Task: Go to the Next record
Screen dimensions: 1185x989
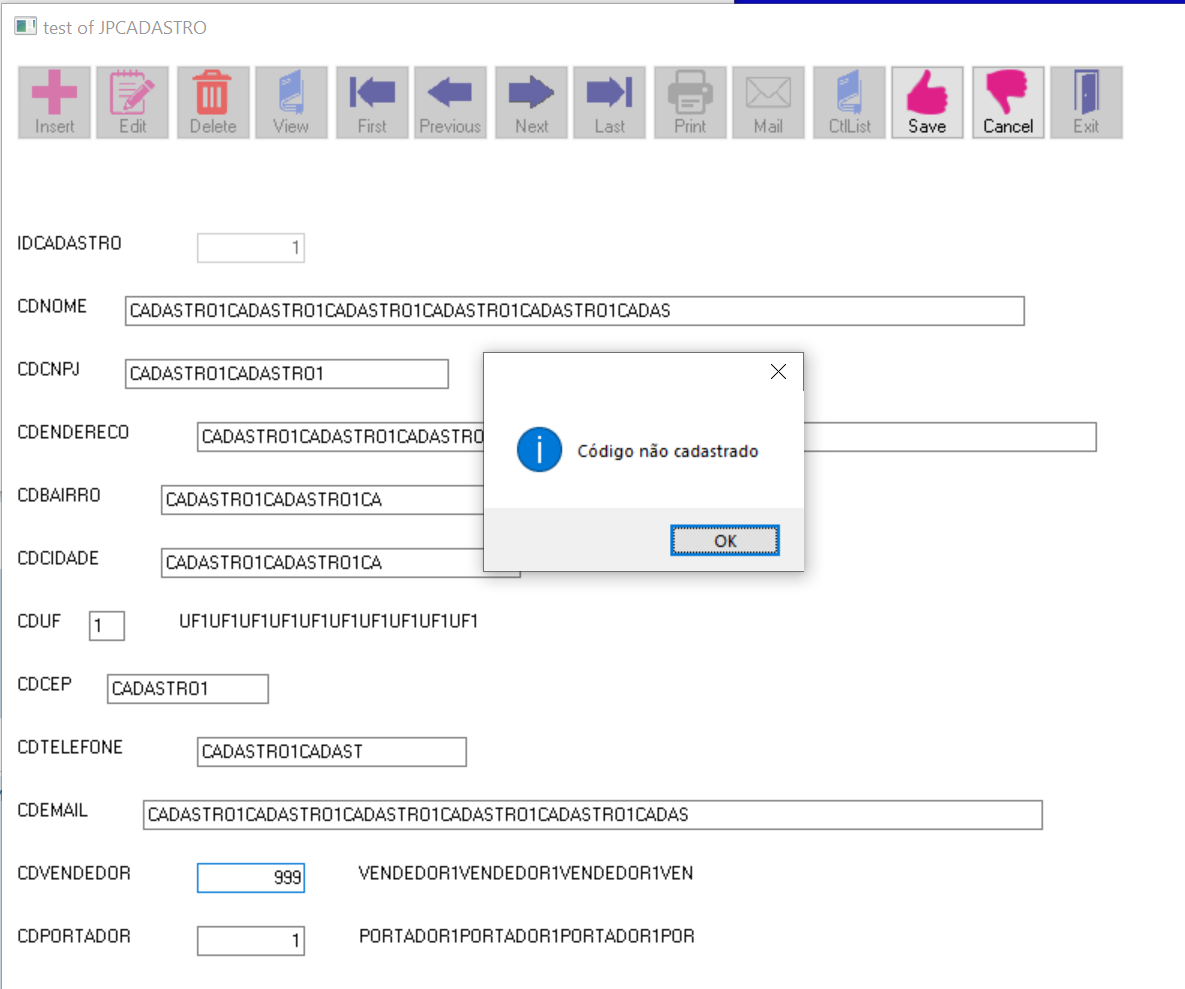Action: (531, 102)
